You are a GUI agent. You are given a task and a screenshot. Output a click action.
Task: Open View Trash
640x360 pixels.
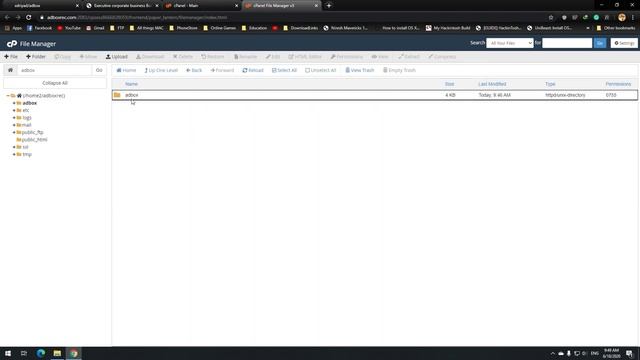[x=360, y=70]
